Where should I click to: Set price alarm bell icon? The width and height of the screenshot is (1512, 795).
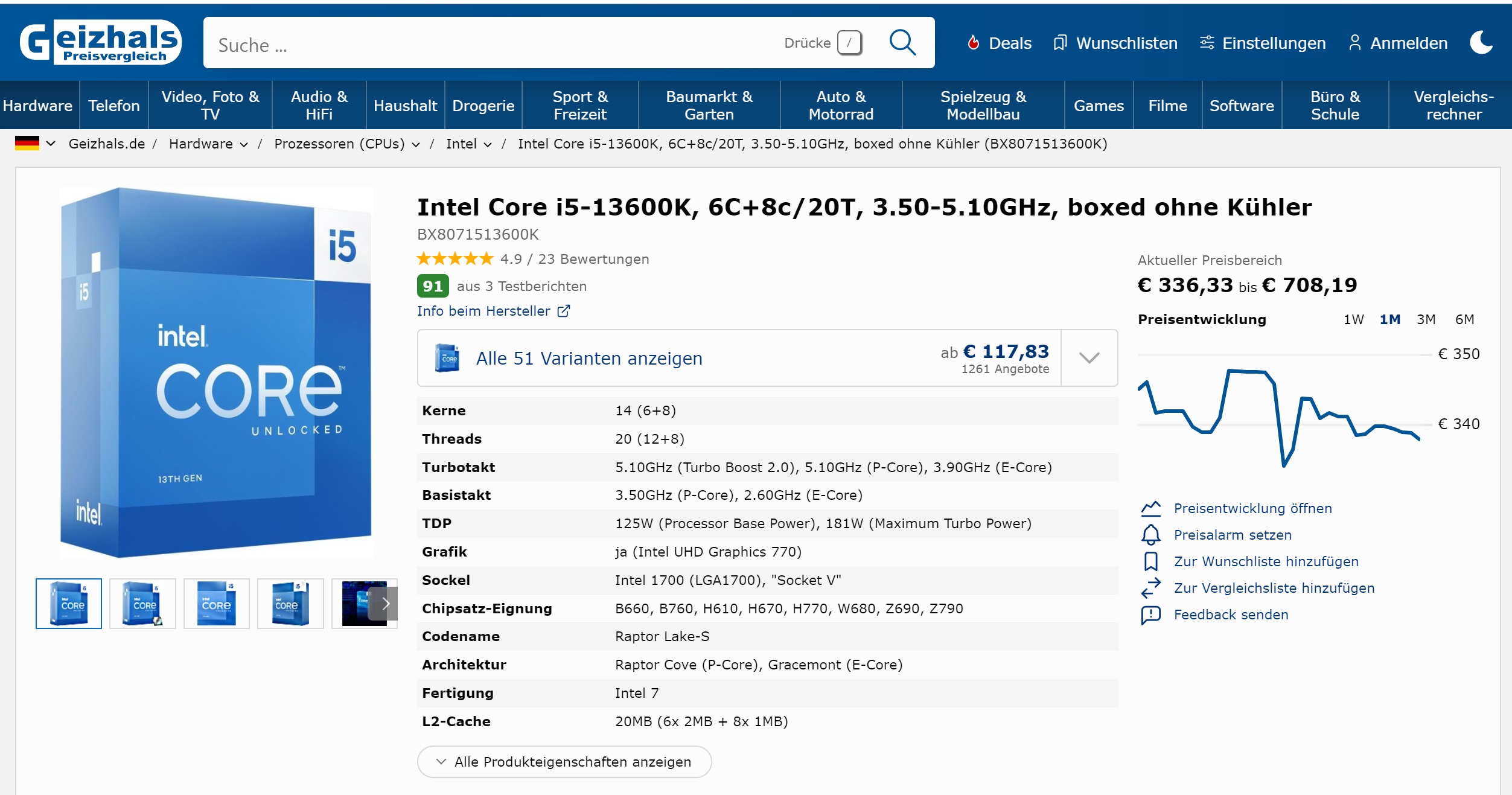point(1150,535)
